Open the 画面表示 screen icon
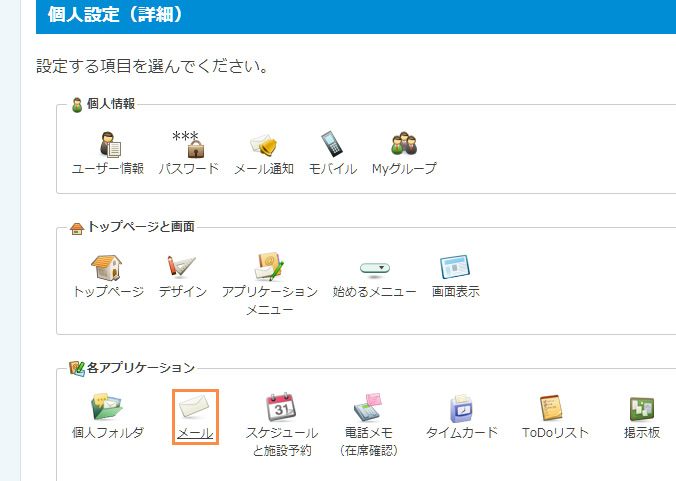The width and height of the screenshot is (676, 481). [x=455, y=267]
